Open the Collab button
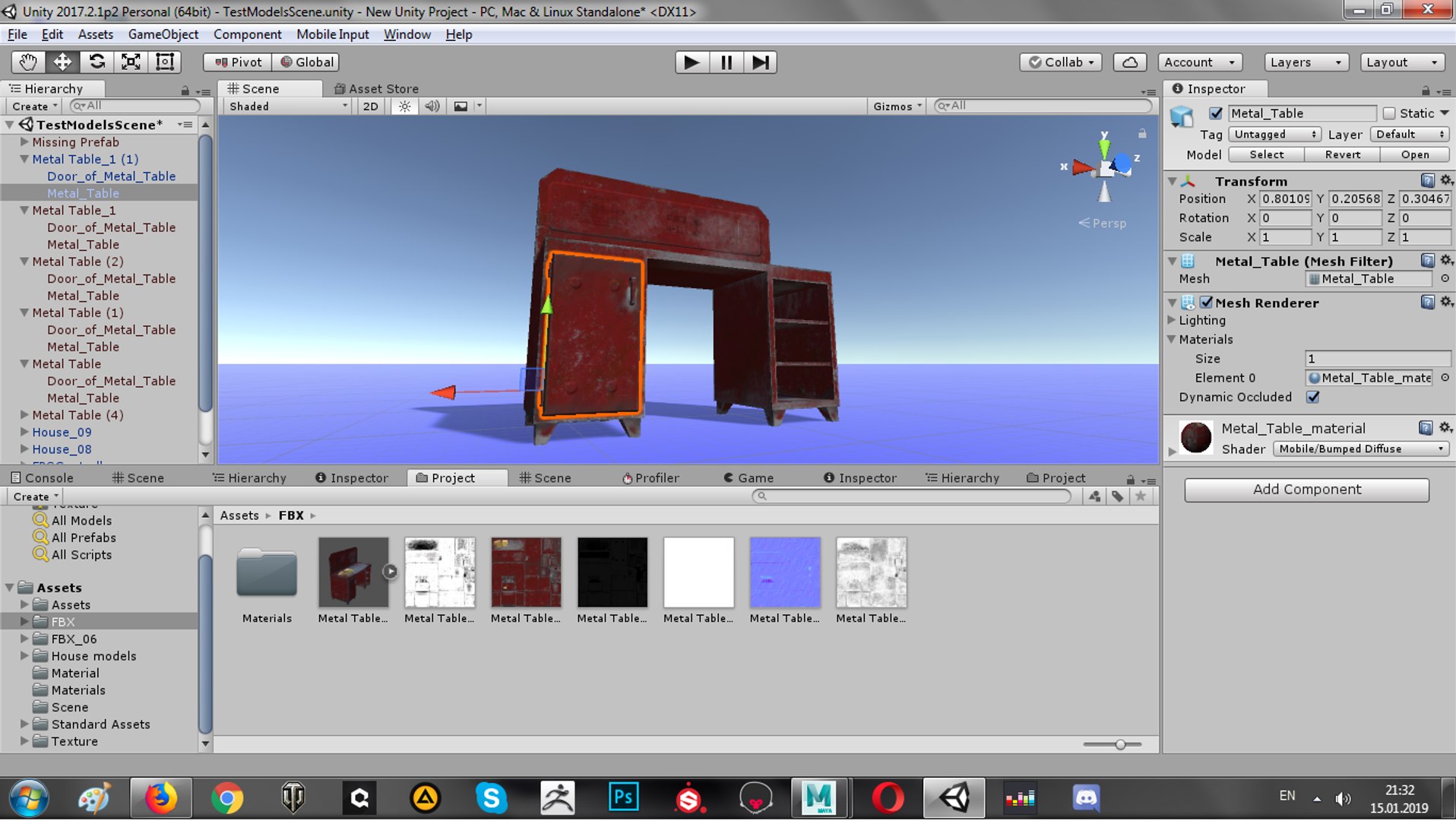Image resolution: width=1456 pixels, height=821 pixels. tap(1061, 62)
